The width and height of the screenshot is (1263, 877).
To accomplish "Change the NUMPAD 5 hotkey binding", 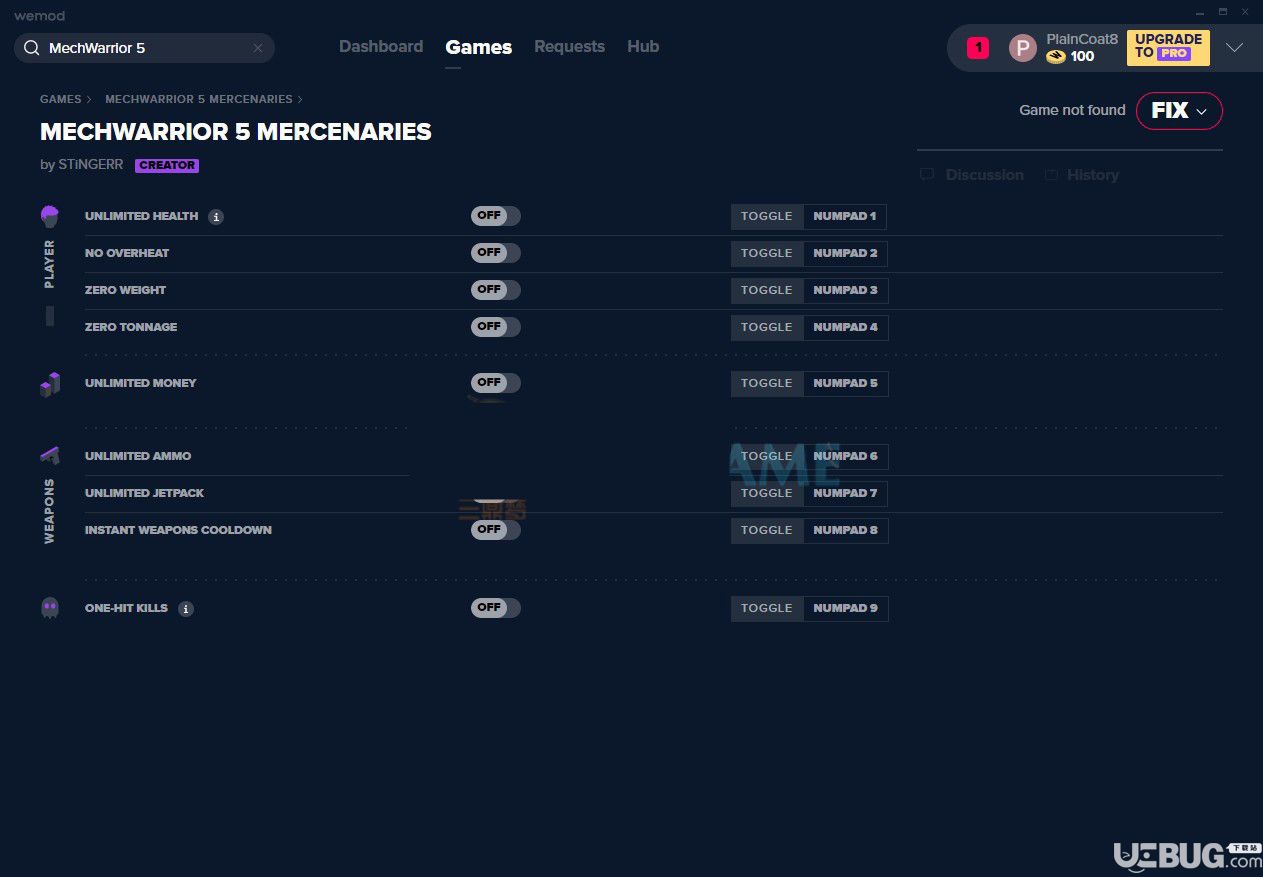I will [x=846, y=384].
